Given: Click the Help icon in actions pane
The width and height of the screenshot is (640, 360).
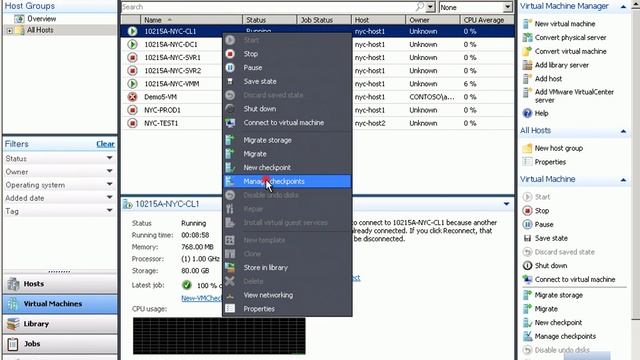Looking at the screenshot, I should [527, 113].
